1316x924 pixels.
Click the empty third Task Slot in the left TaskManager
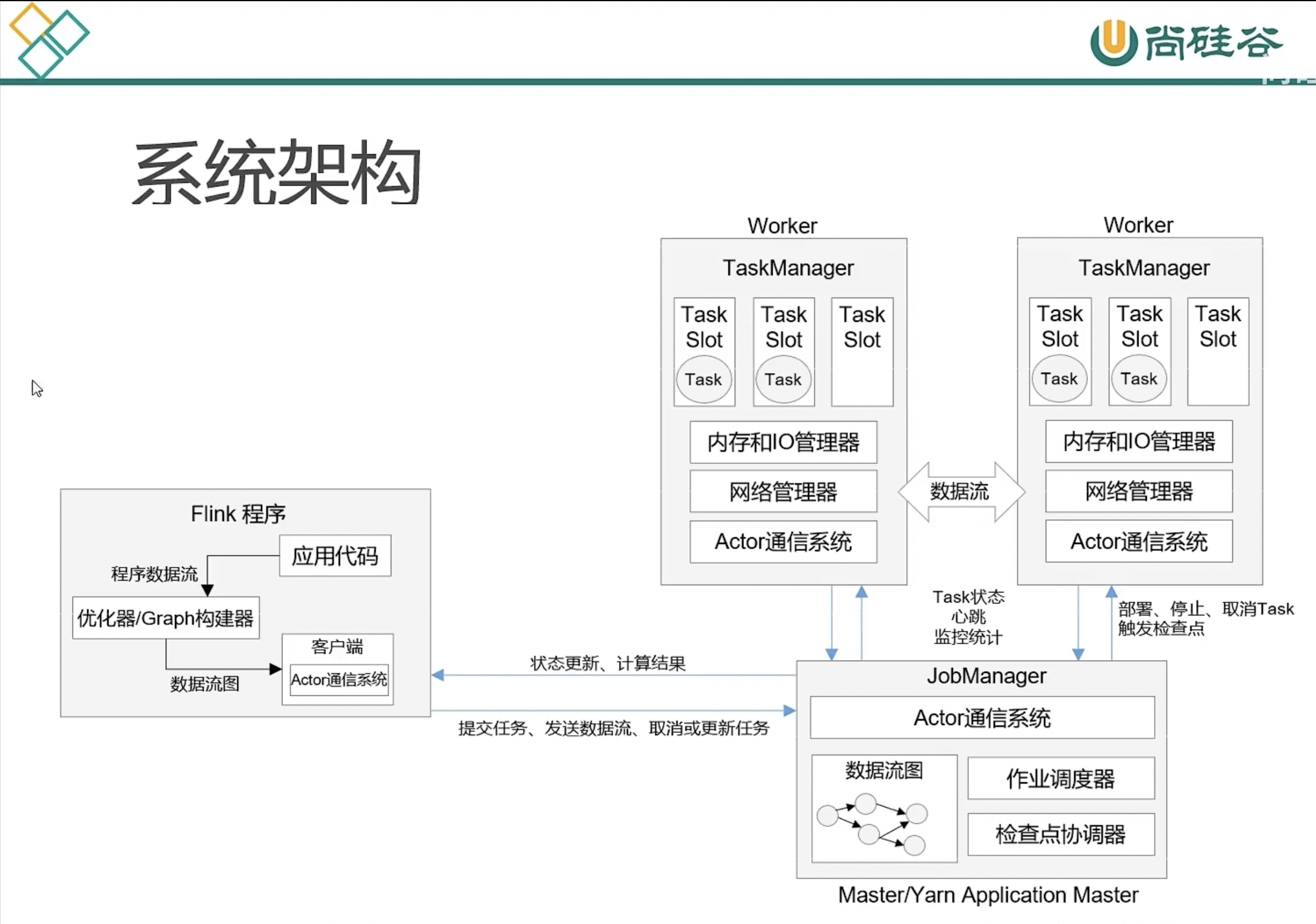(x=862, y=352)
